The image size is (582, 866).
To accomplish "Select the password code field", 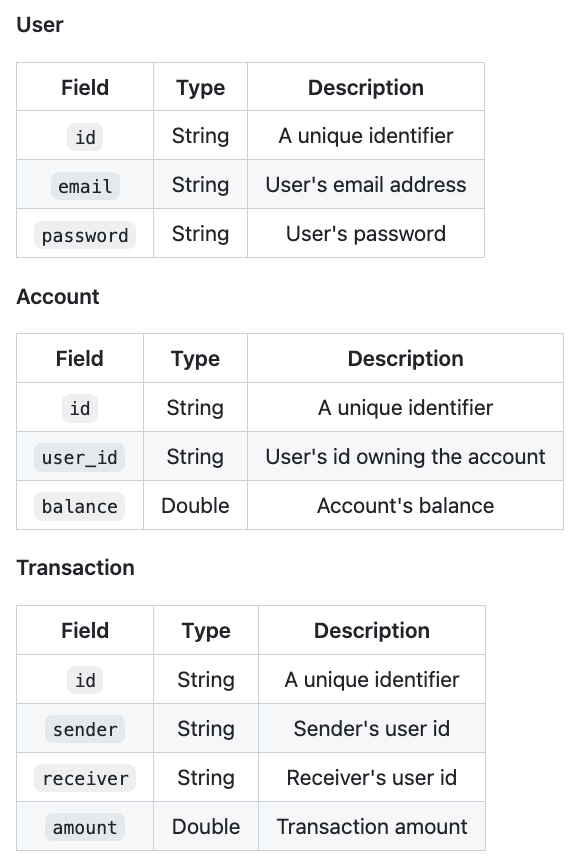I will pyautogui.click(x=85, y=235).
